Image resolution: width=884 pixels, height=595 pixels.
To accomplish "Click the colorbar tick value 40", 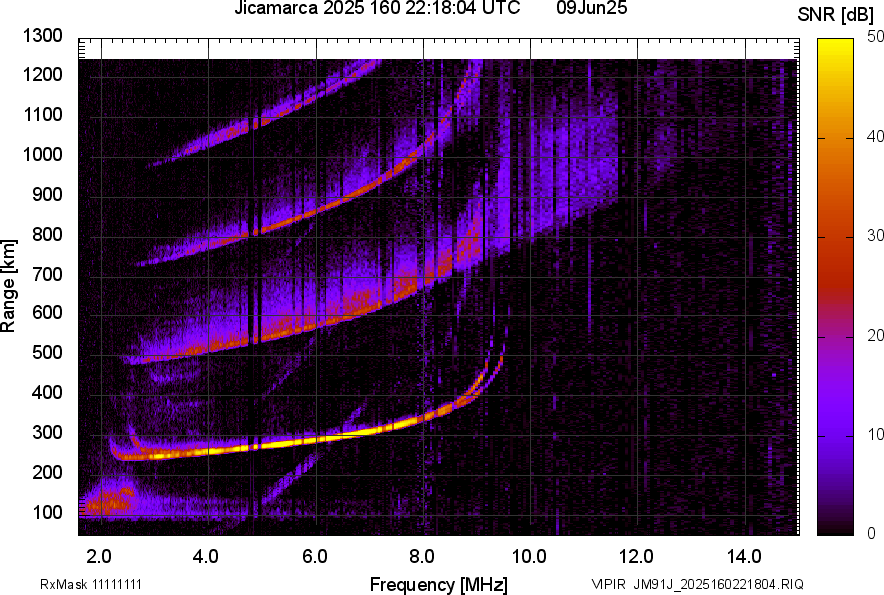I will [875, 136].
